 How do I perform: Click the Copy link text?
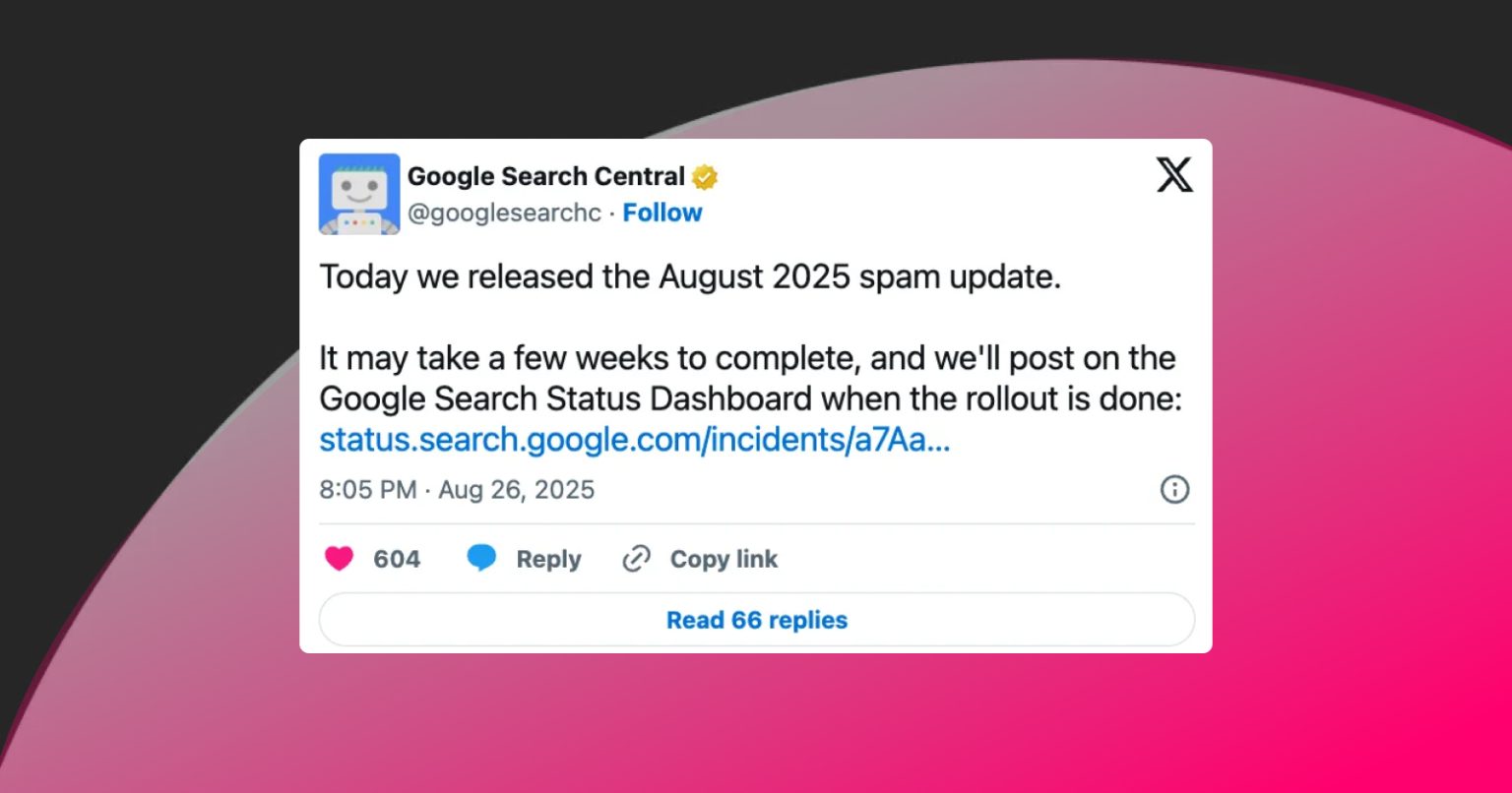(x=724, y=559)
